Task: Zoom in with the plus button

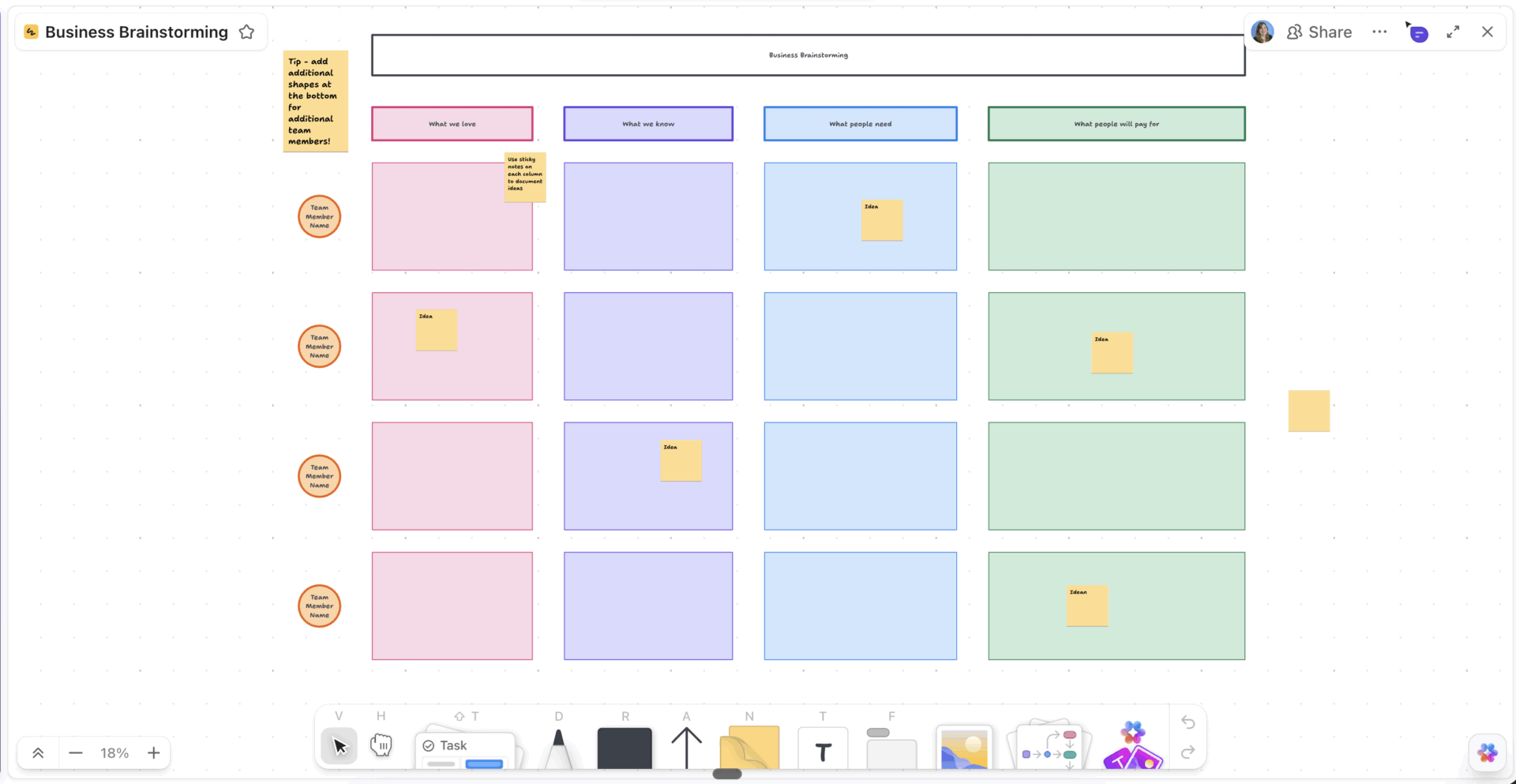Action: [154, 753]
